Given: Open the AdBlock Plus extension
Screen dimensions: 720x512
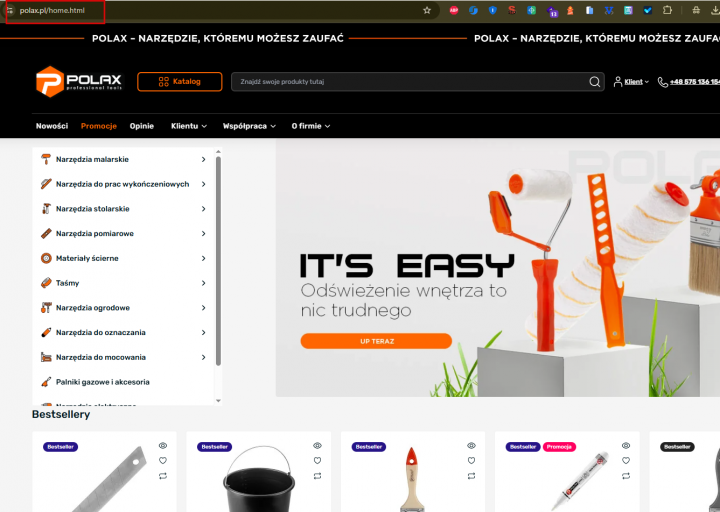Looking at the screenshot, I should 454,10.
